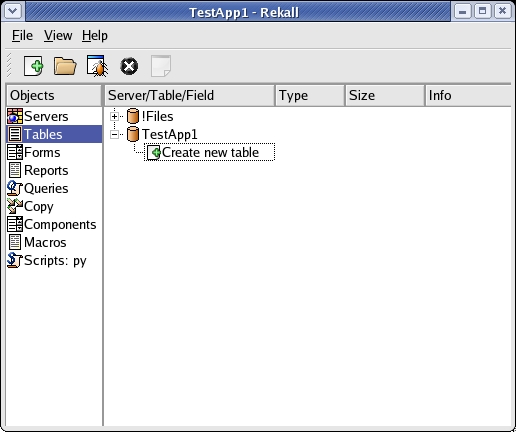Open the window menu arrow in title bar
Image resolution: width=516 pixels, height=432 pixels.
(13, 11)
